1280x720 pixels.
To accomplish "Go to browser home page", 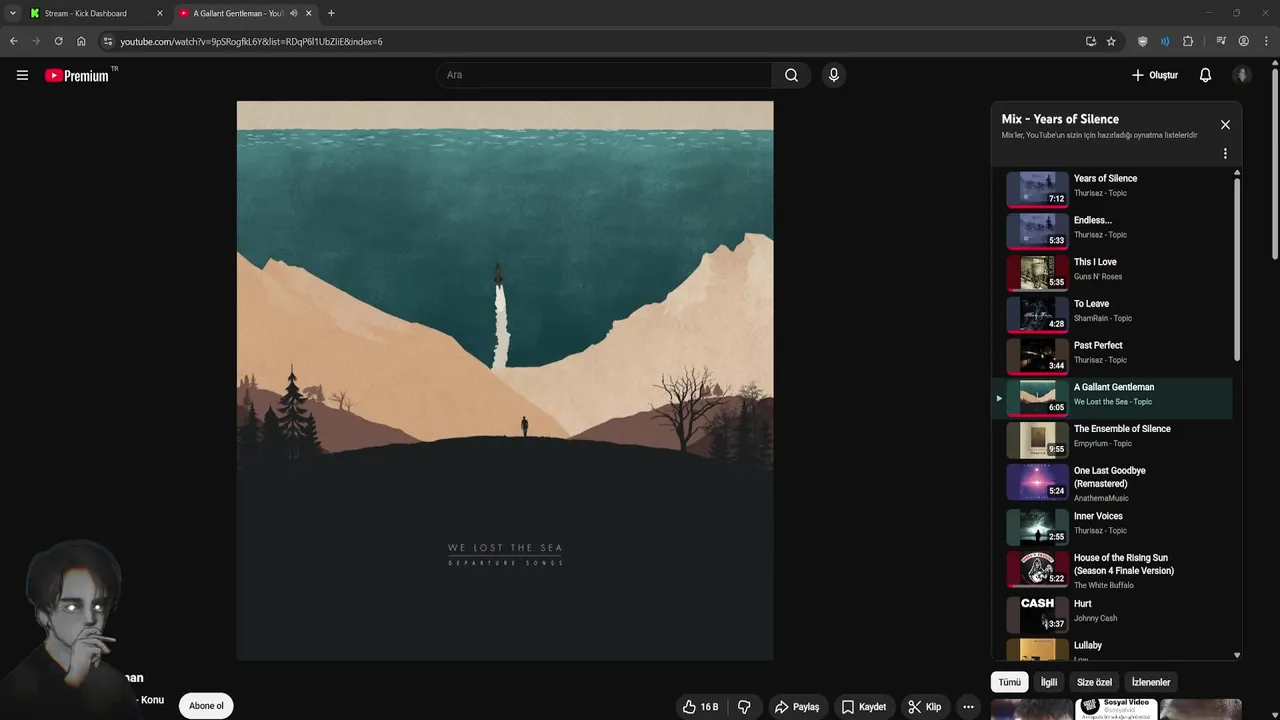I will (81, 41).
